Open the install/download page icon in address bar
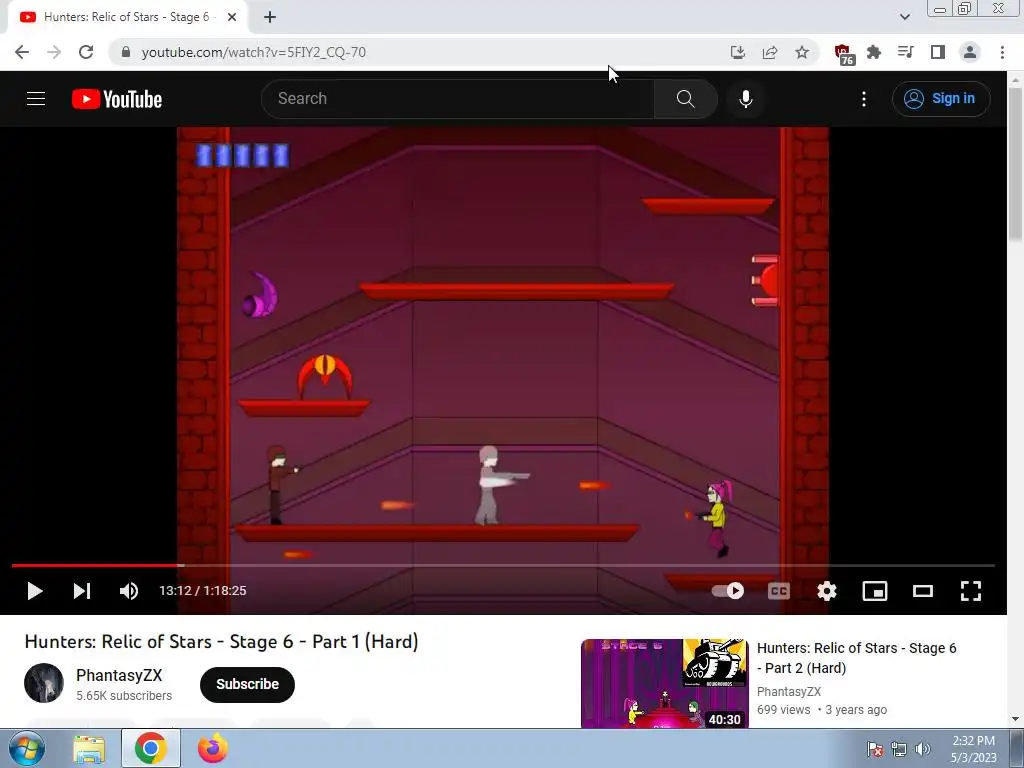 coord(737,52)
